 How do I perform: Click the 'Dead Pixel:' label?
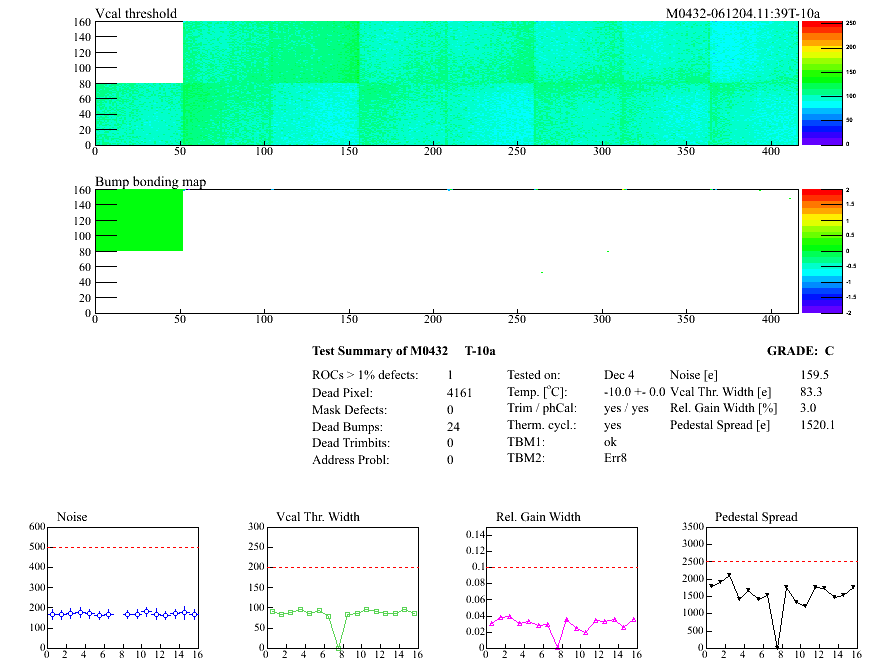(342, 393)
